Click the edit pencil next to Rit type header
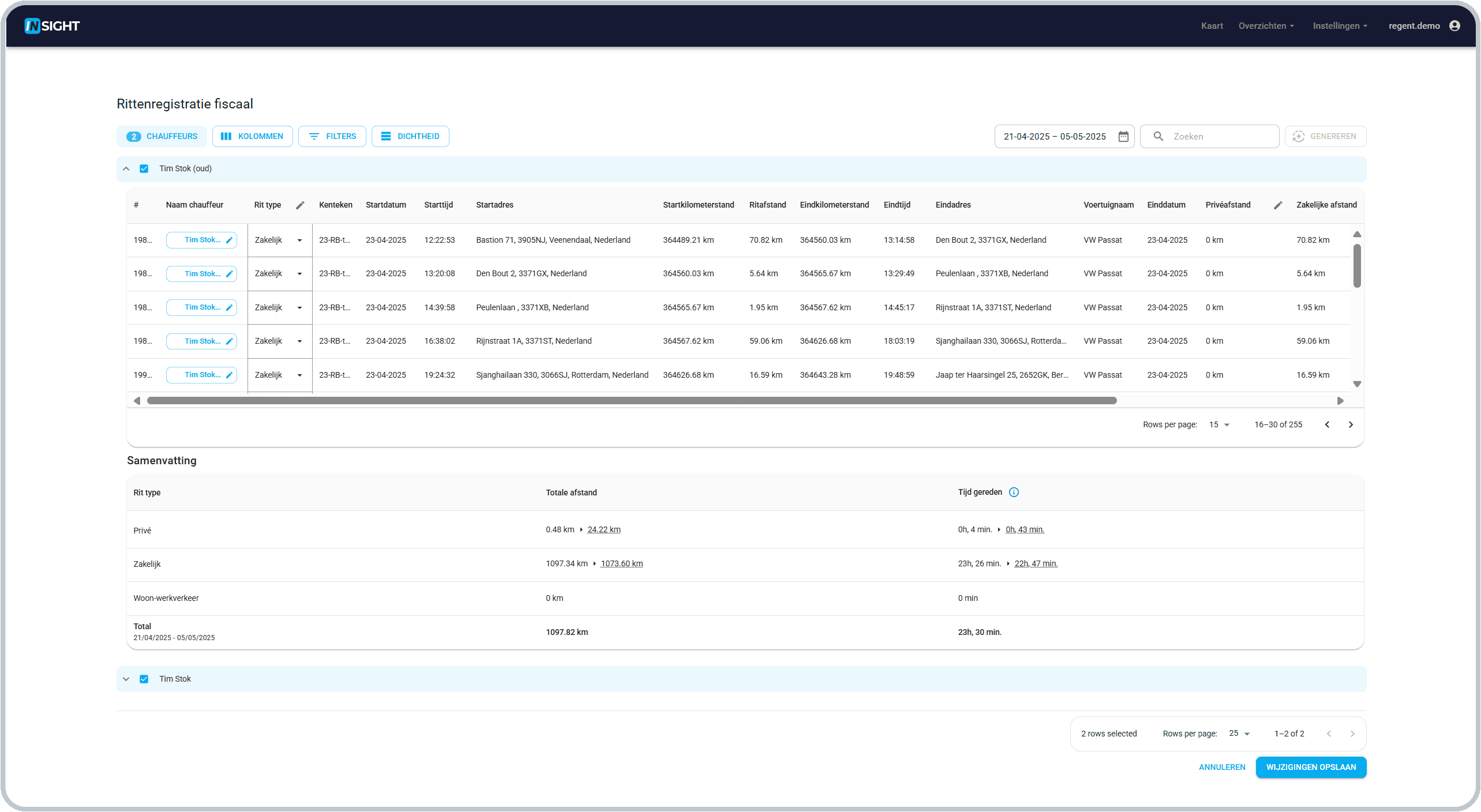This screenshot has height=812, width=1481. pos(300,205)
